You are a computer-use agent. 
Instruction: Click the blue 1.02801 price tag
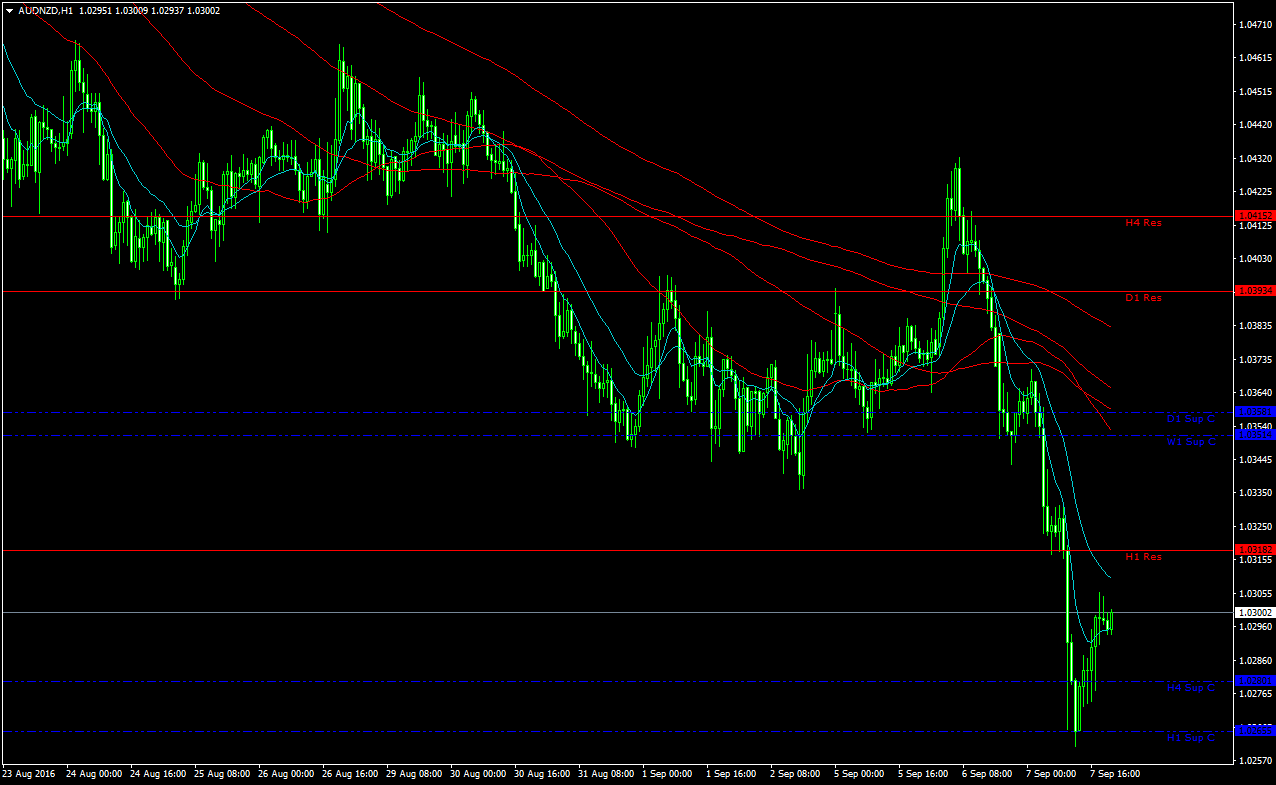[x=1255, y=681]
